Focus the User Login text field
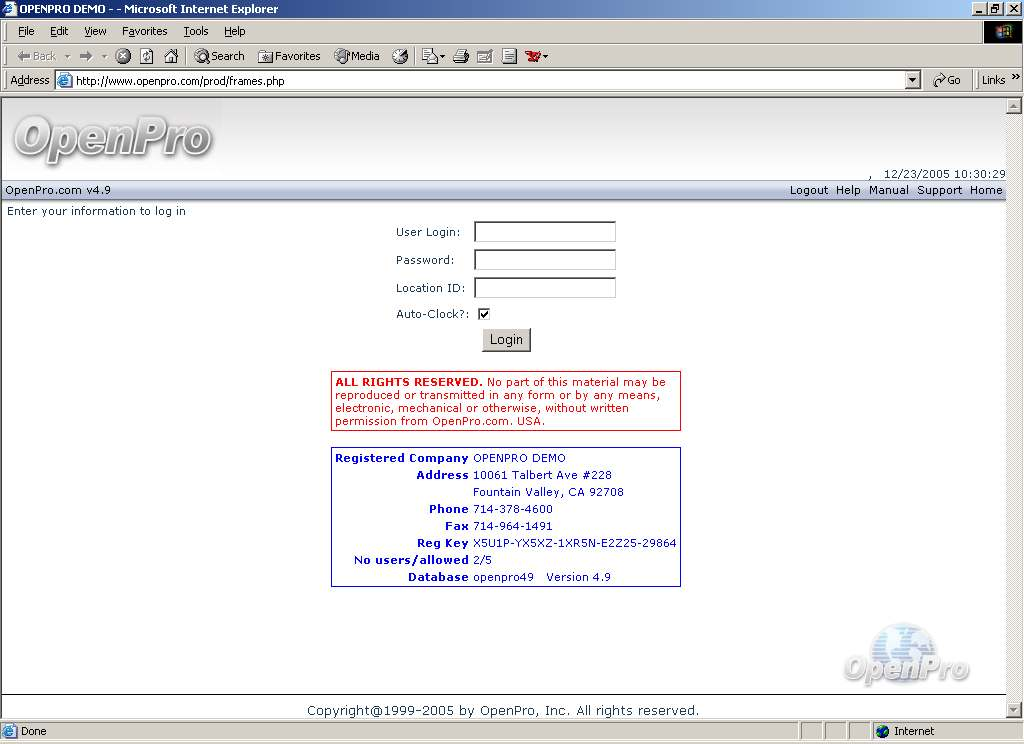Screen dimensions: 1024x744 point(545,232)
